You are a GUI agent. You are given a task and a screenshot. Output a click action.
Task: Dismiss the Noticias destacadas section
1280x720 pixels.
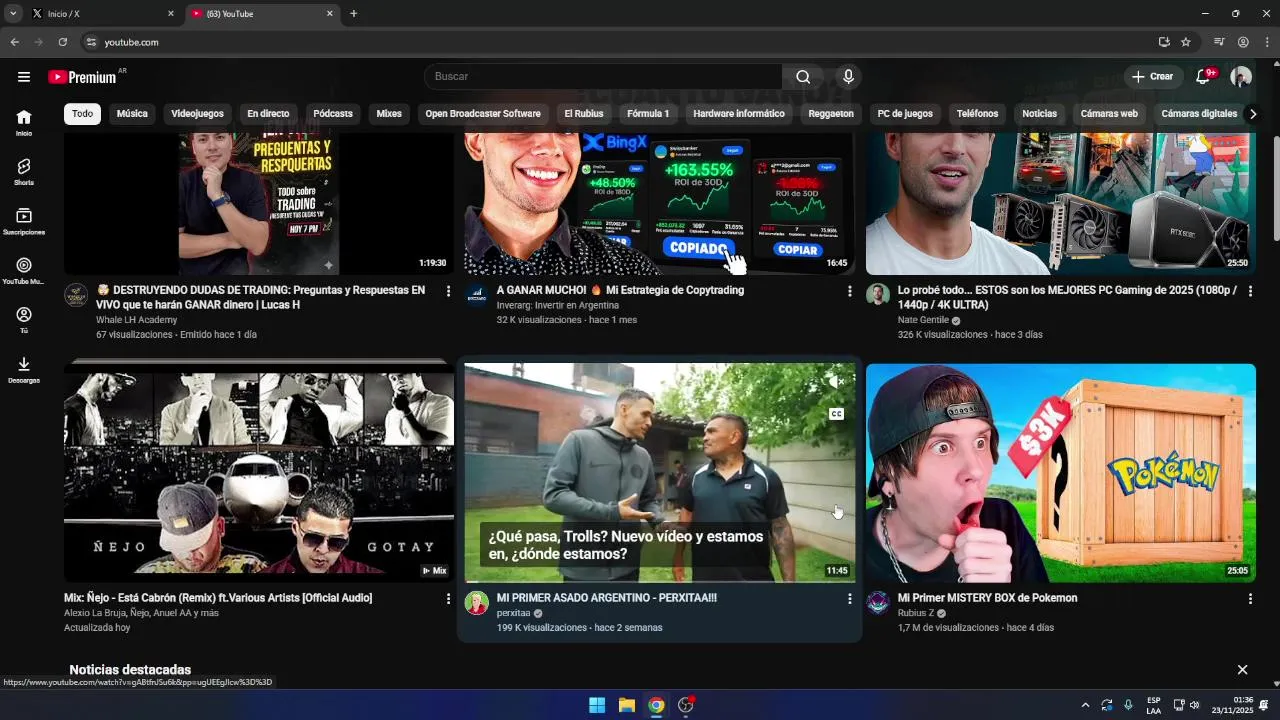click(1242, 670)
